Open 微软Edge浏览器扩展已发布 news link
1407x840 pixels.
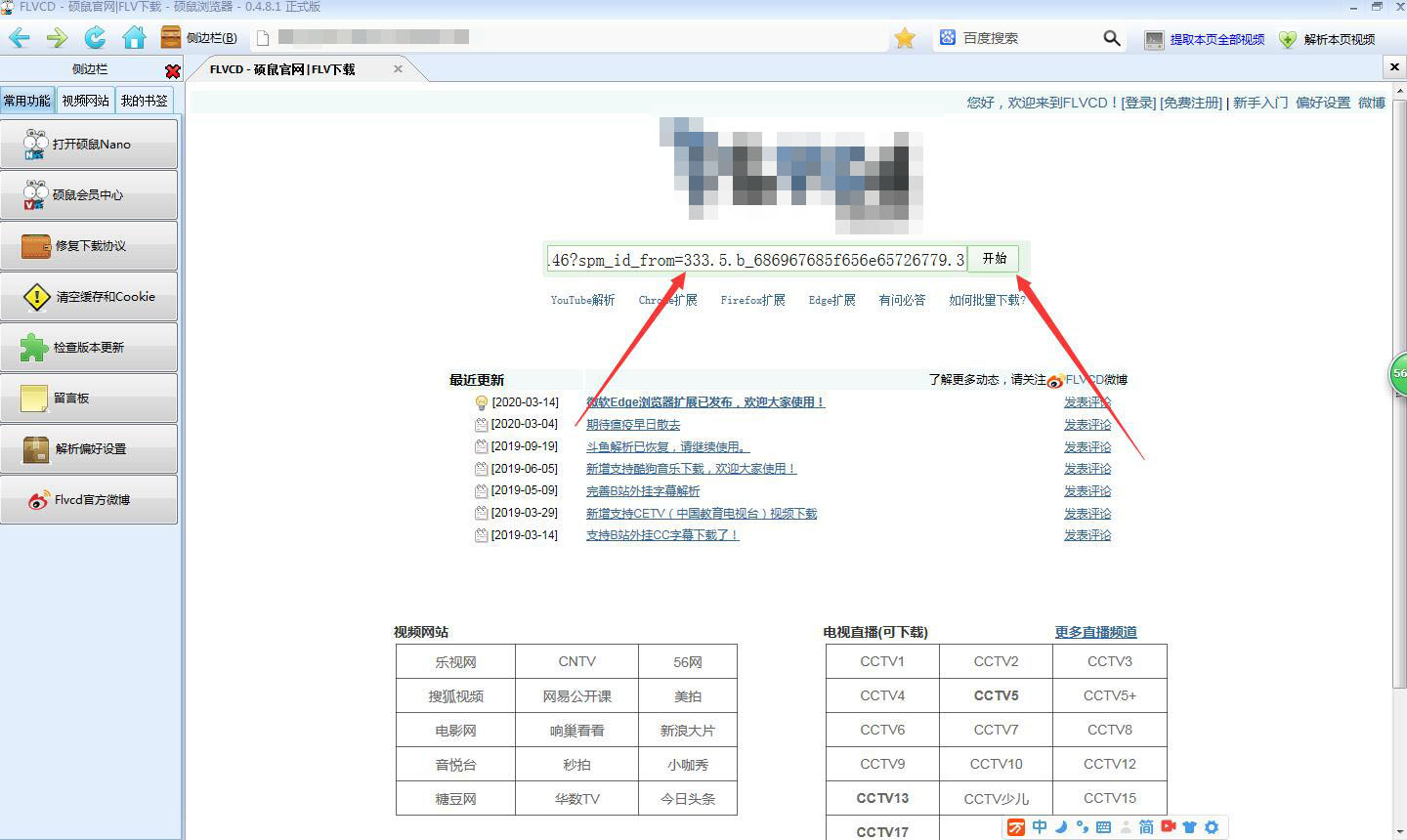705,402
